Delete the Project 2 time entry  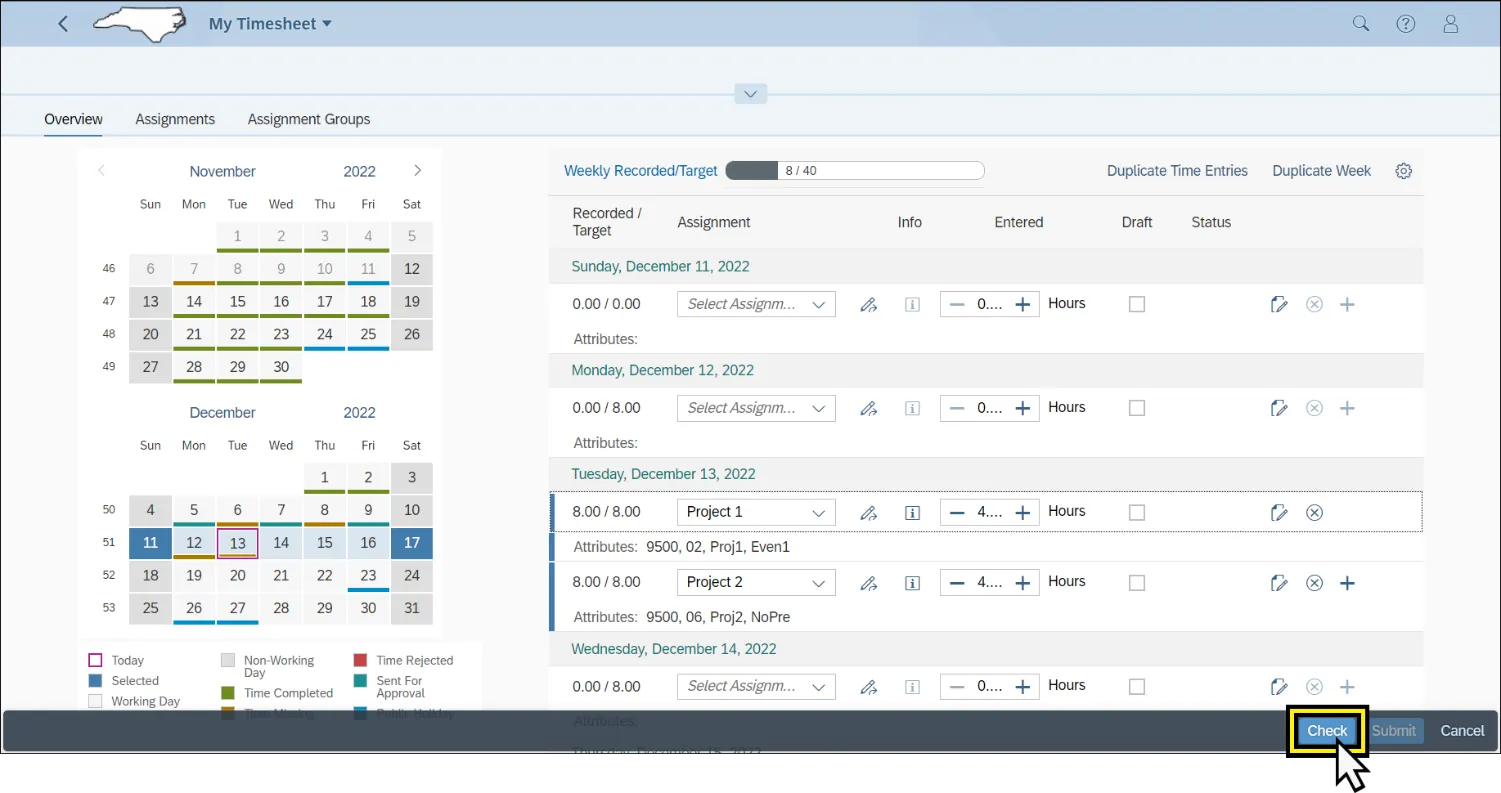click(1314, 583)
